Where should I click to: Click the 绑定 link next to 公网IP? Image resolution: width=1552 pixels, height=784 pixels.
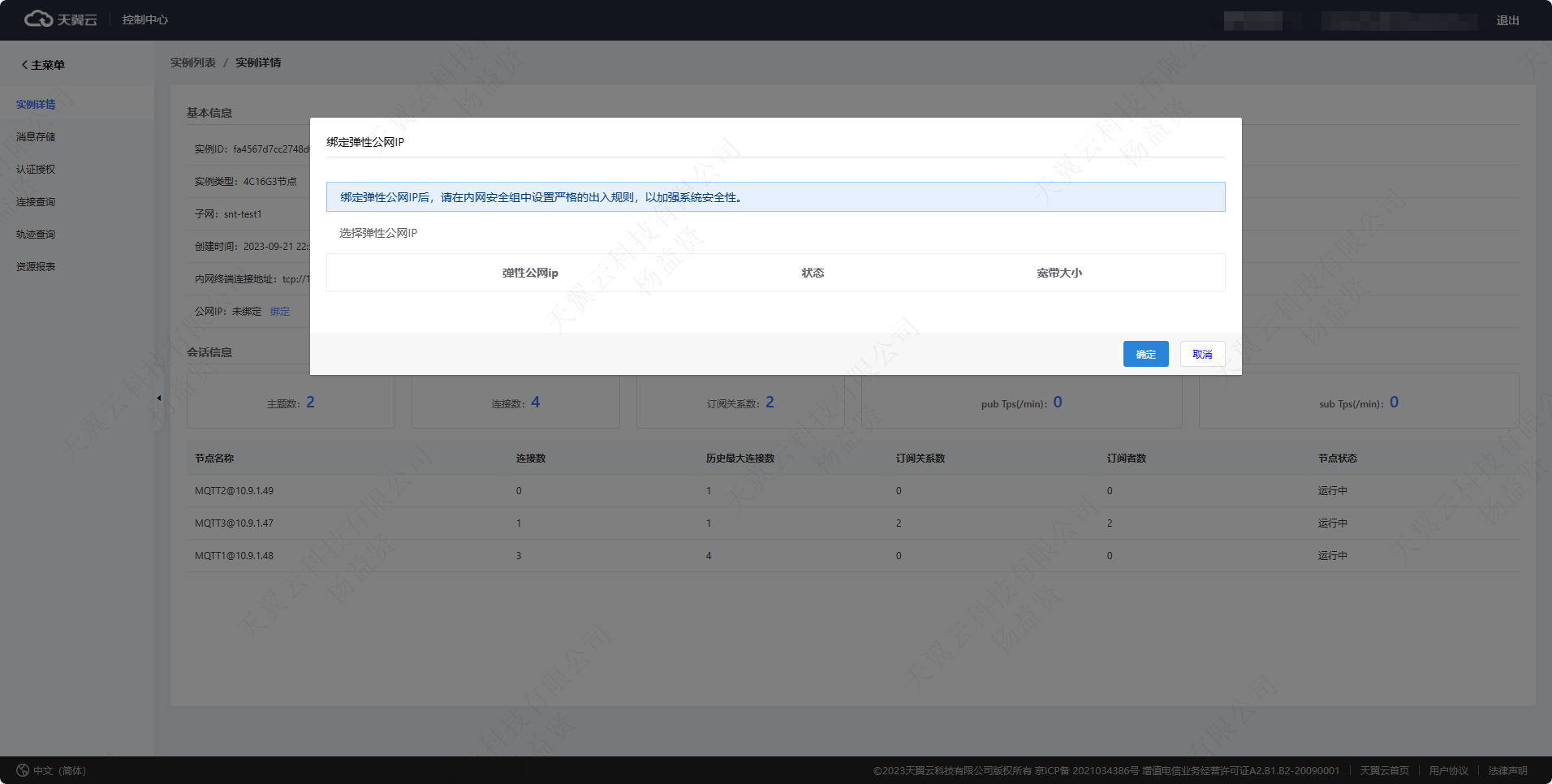click(x=279, y=312)
